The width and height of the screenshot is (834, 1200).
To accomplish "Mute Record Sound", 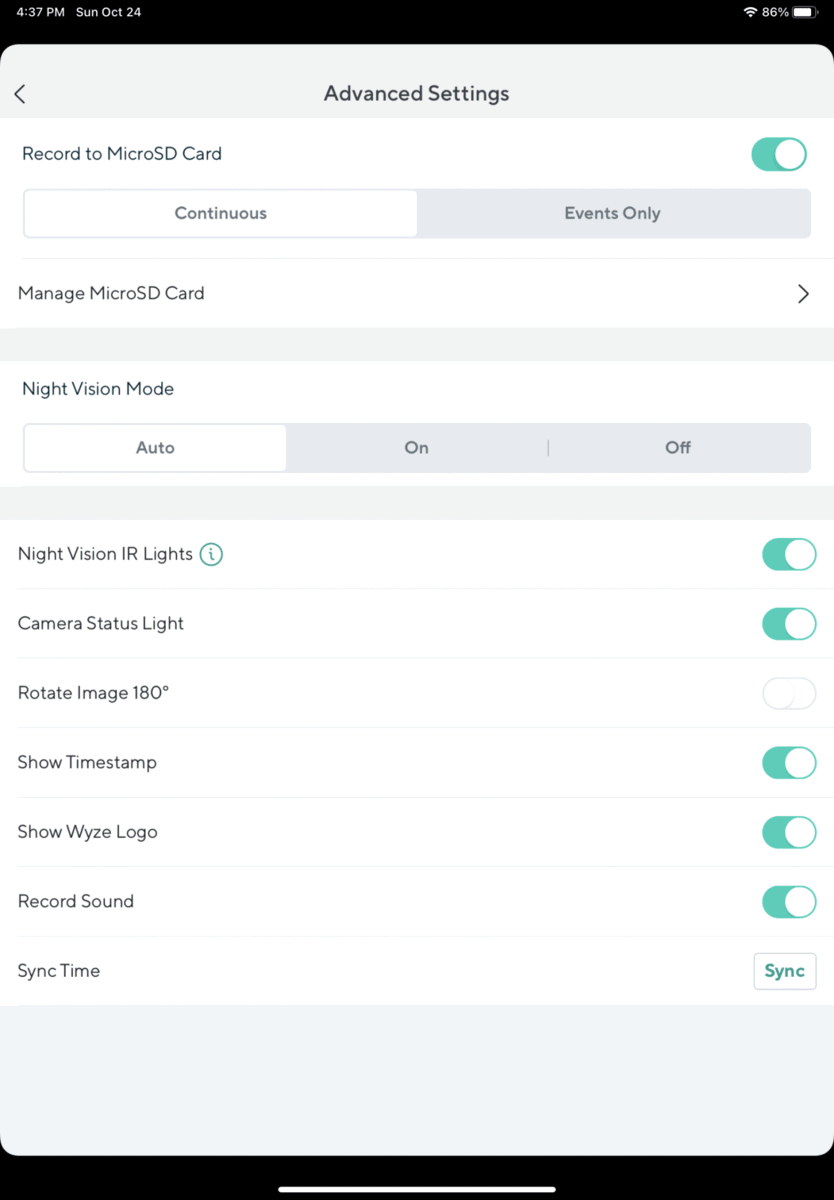I will click(x=789, y=901).
